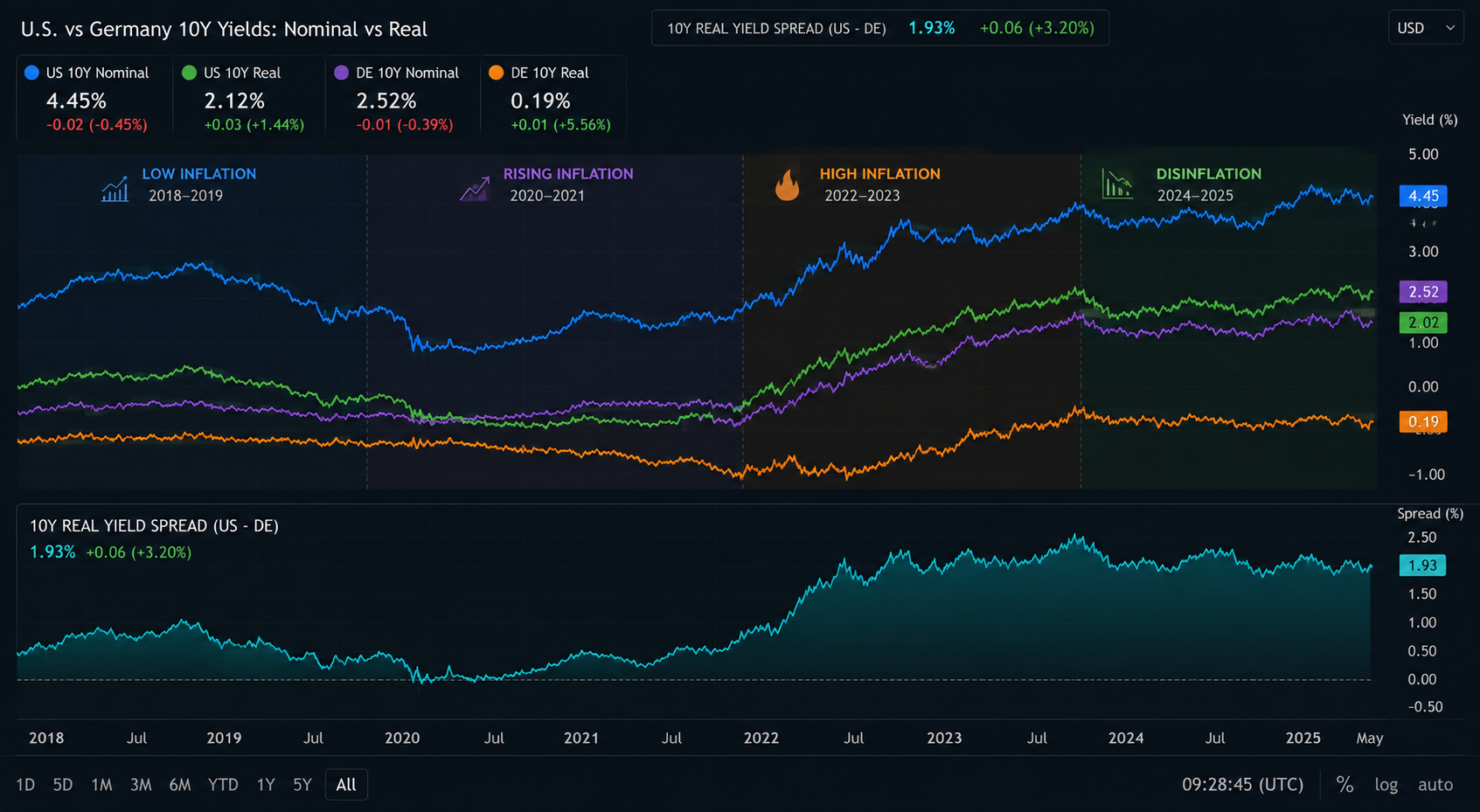Click the DISINFLATION regime label
Screen dimensions: 1480x812
pyautogui.click(x=1209, y=174)
